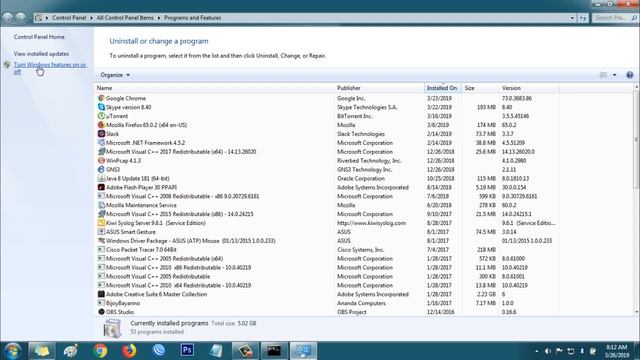Select Microsoft Visual C++ 2005 Redistributable (x64)
Image resolution: width=640 pixels, height=360 pixels.
(x=327, y=259)
